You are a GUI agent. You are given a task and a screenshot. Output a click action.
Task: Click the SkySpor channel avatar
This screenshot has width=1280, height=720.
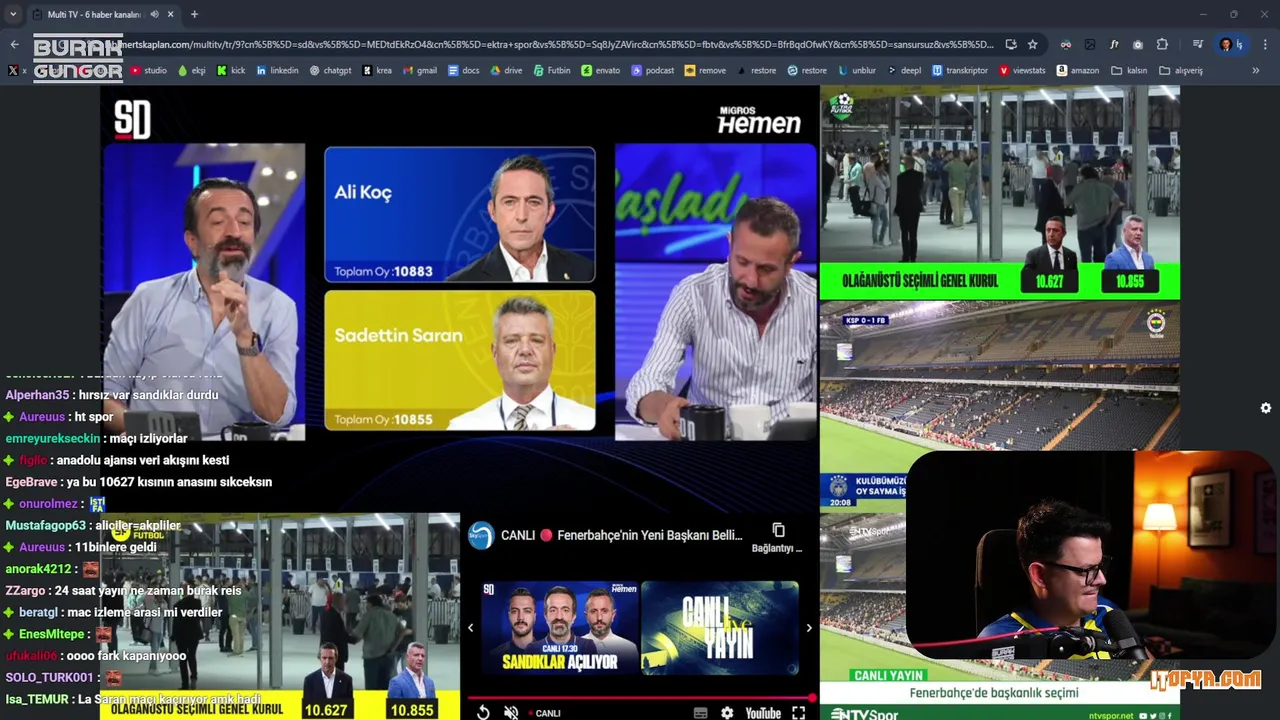481,536
